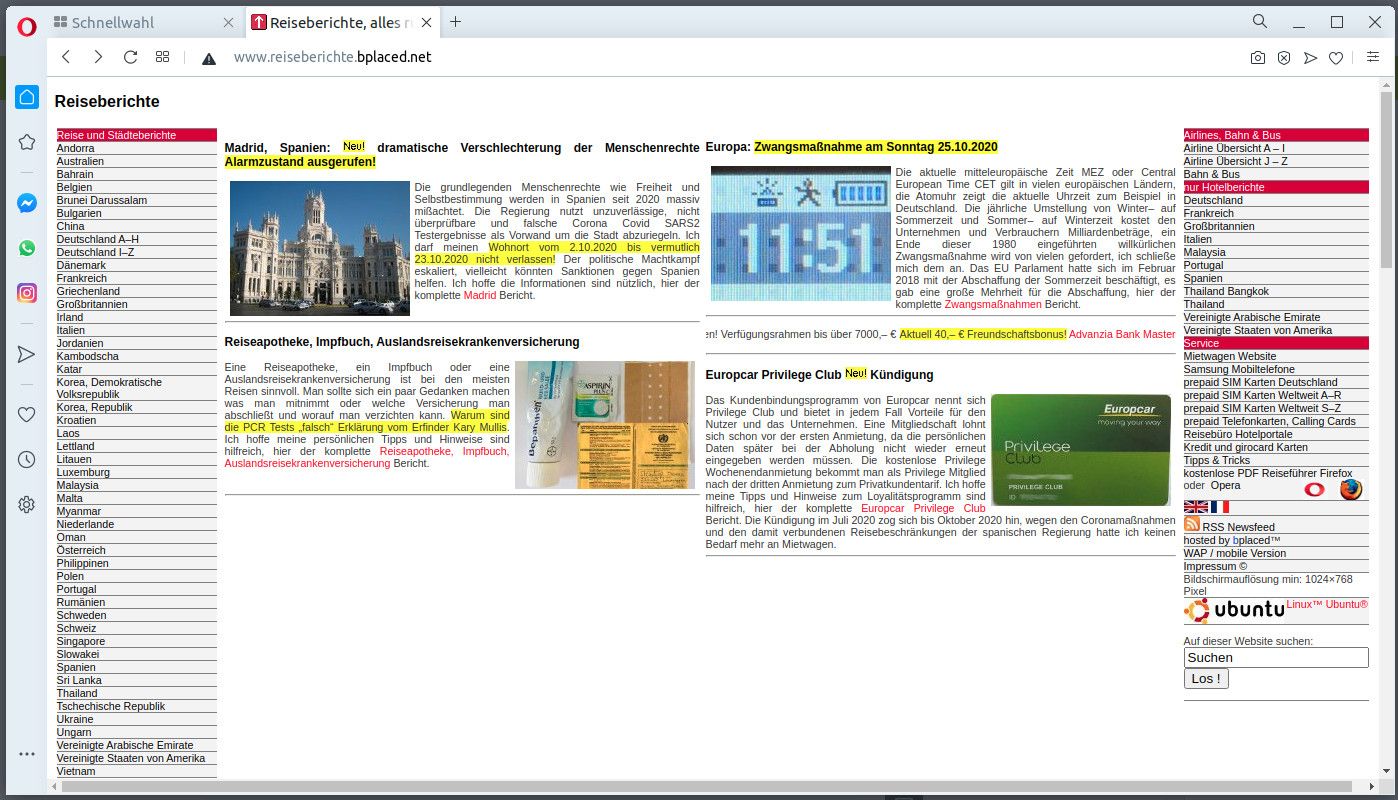Viewport: 1398px width, 800px height.
Task: Open History clock in sidebar
Action: coord(27,459)
